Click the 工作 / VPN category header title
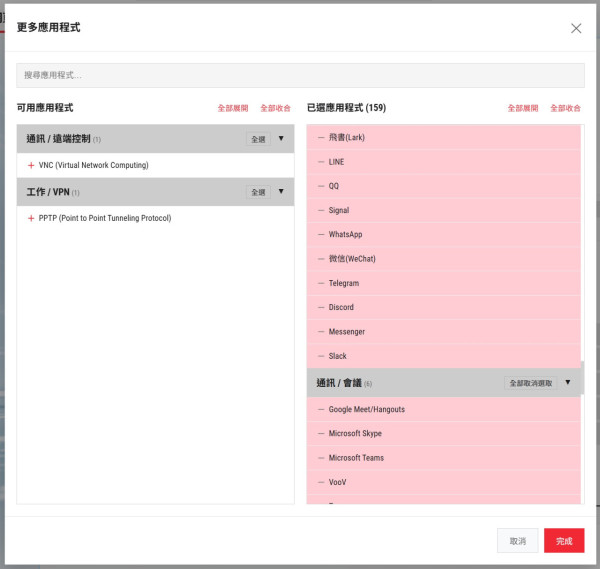This screenshot has width=600, height=569. tap(48, 192)
